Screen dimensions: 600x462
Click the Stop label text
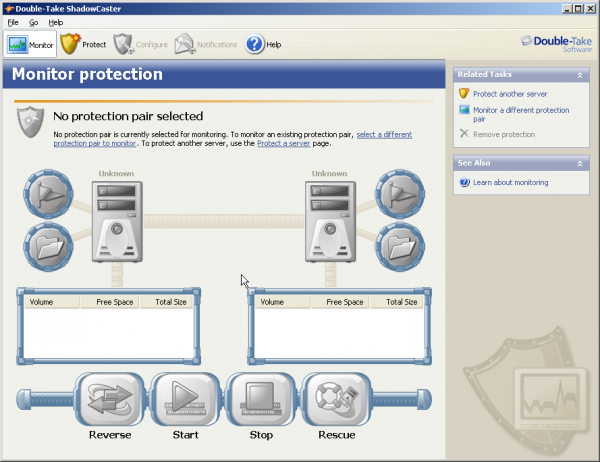pos(261,435)
